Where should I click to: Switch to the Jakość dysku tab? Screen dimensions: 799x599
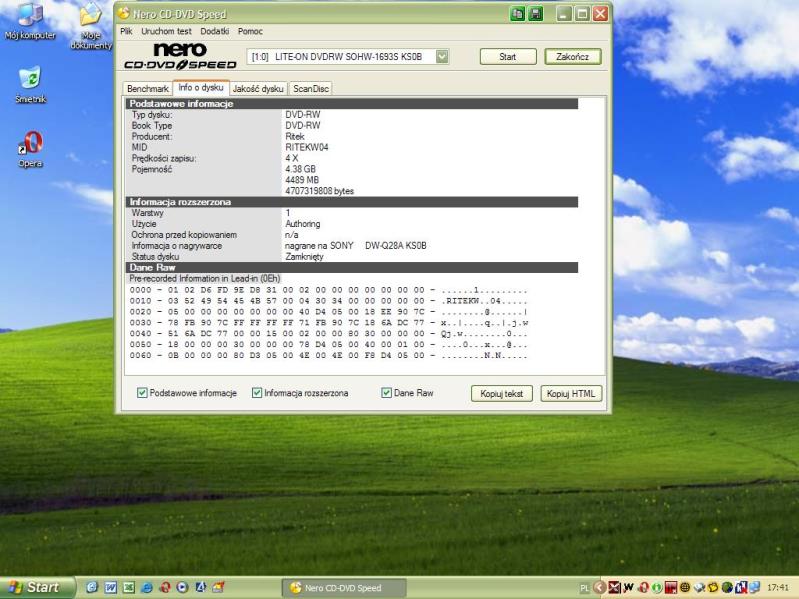click(258, 89)
